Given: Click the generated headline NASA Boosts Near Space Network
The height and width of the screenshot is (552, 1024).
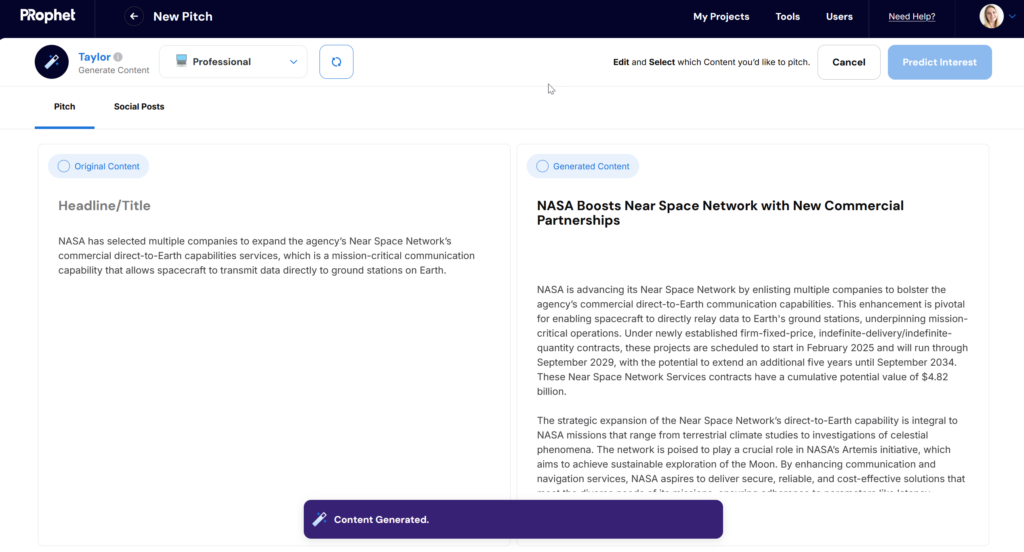Looking at the screenshot, I should click(720, 213).
